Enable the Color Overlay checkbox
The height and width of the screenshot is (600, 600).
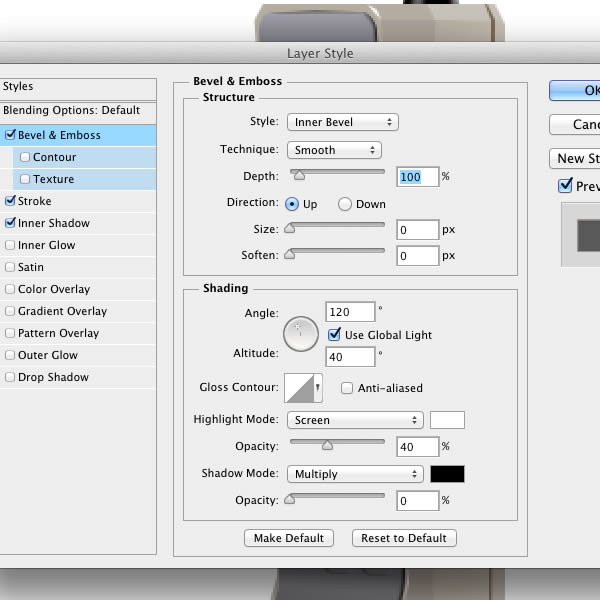(10, 289)
